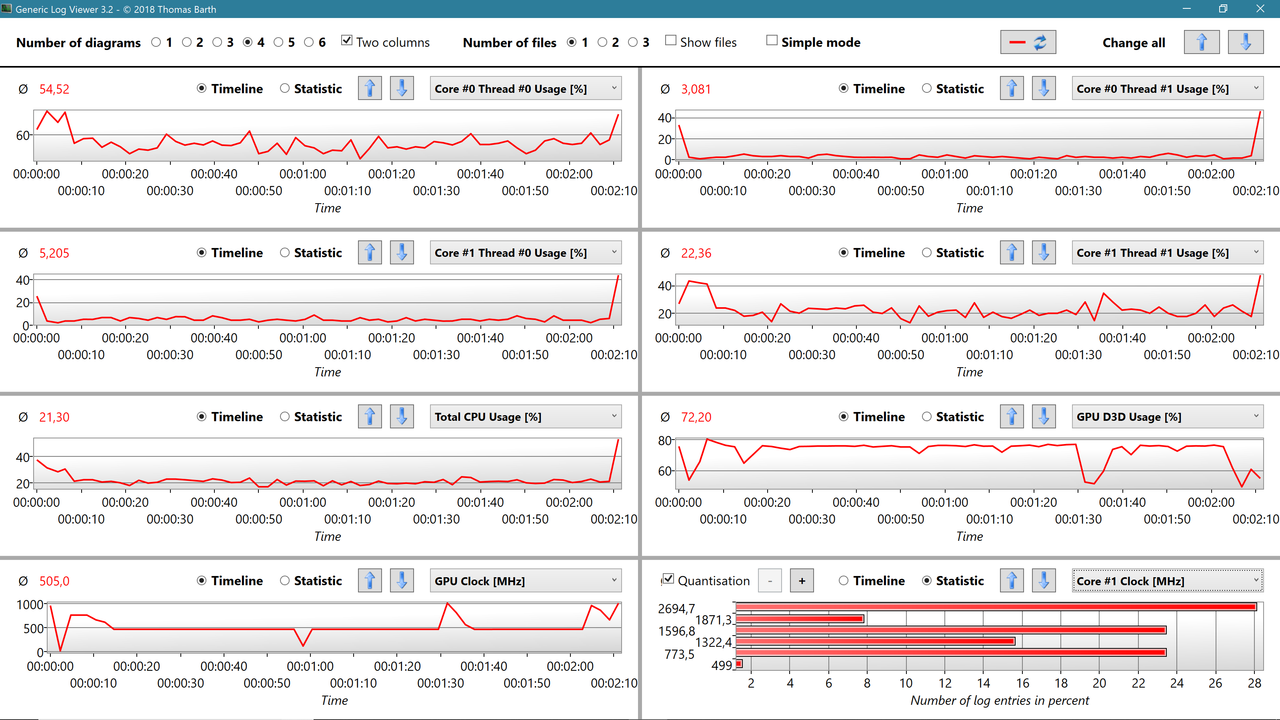Click up arrow for Core #1 Clock diagram

[1012, 580]
